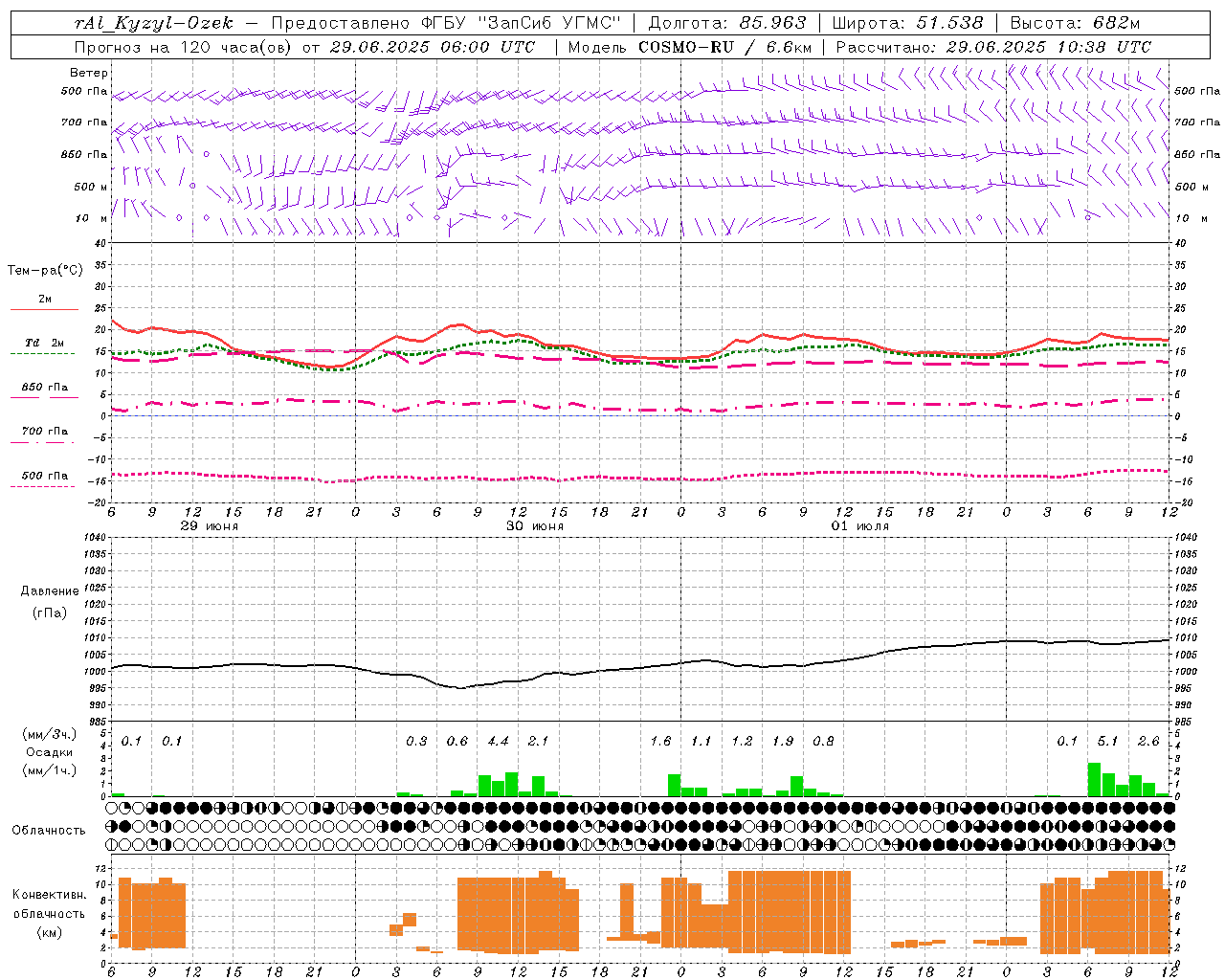Click the computed time Рассчитано: 29.06.2025 10:38 UTC
The height and width of the screenshot is (980, 1225).
coord(993,47)
